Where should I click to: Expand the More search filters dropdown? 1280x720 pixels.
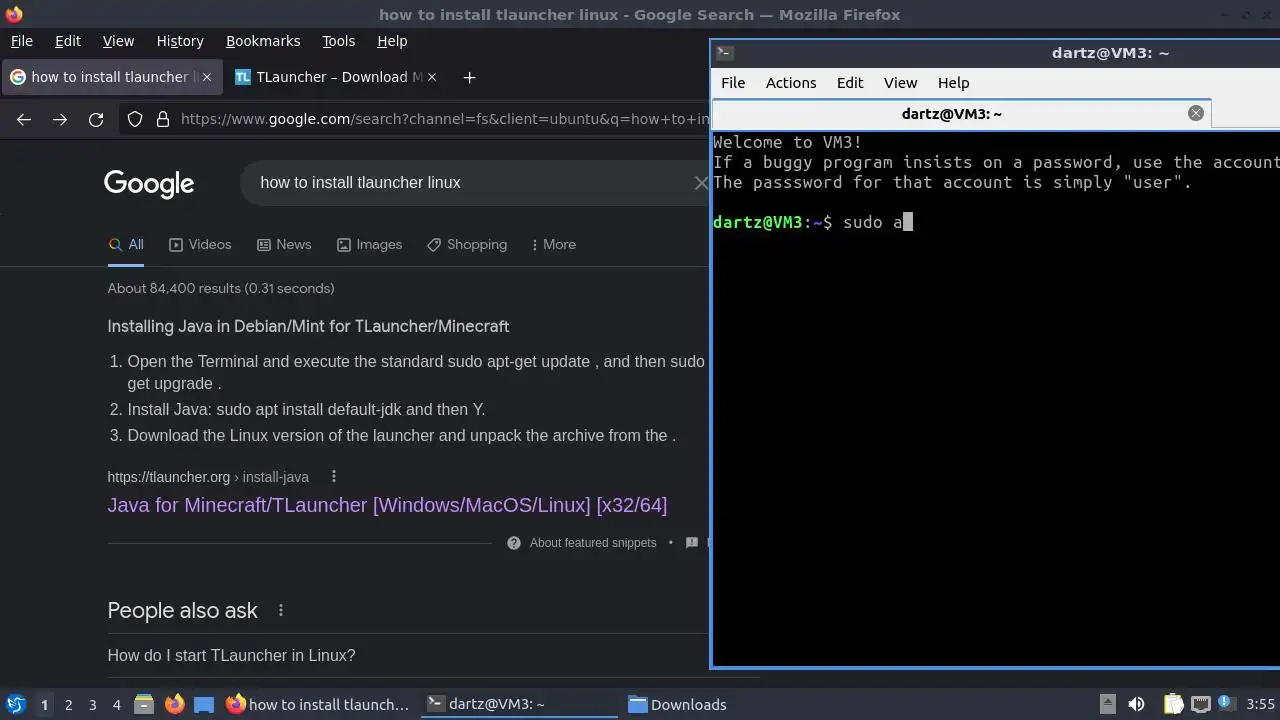click(x=553, y=245)
